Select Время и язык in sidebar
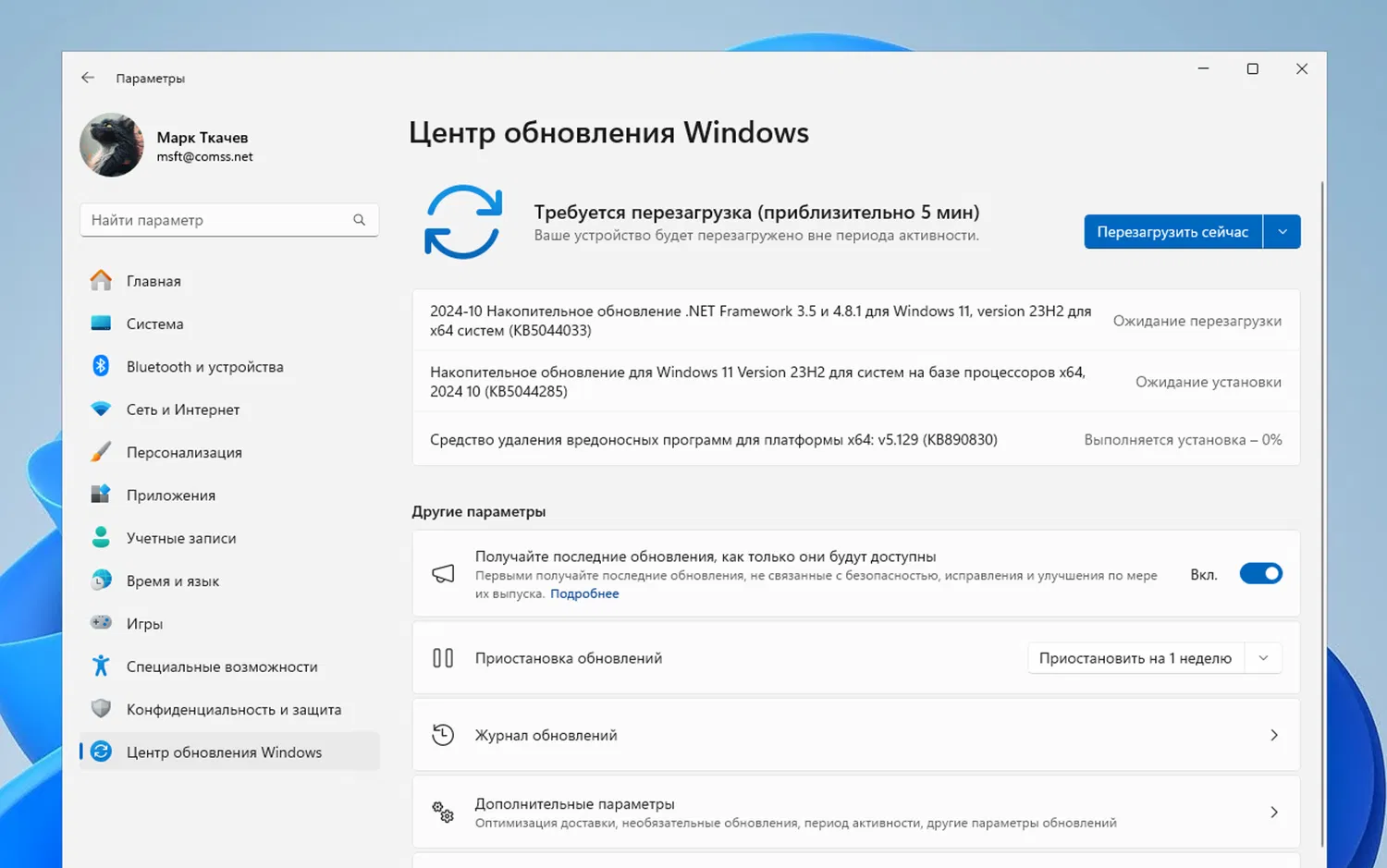The height and width of the screenshot is (868, 1387). click(x=229, y=581)
